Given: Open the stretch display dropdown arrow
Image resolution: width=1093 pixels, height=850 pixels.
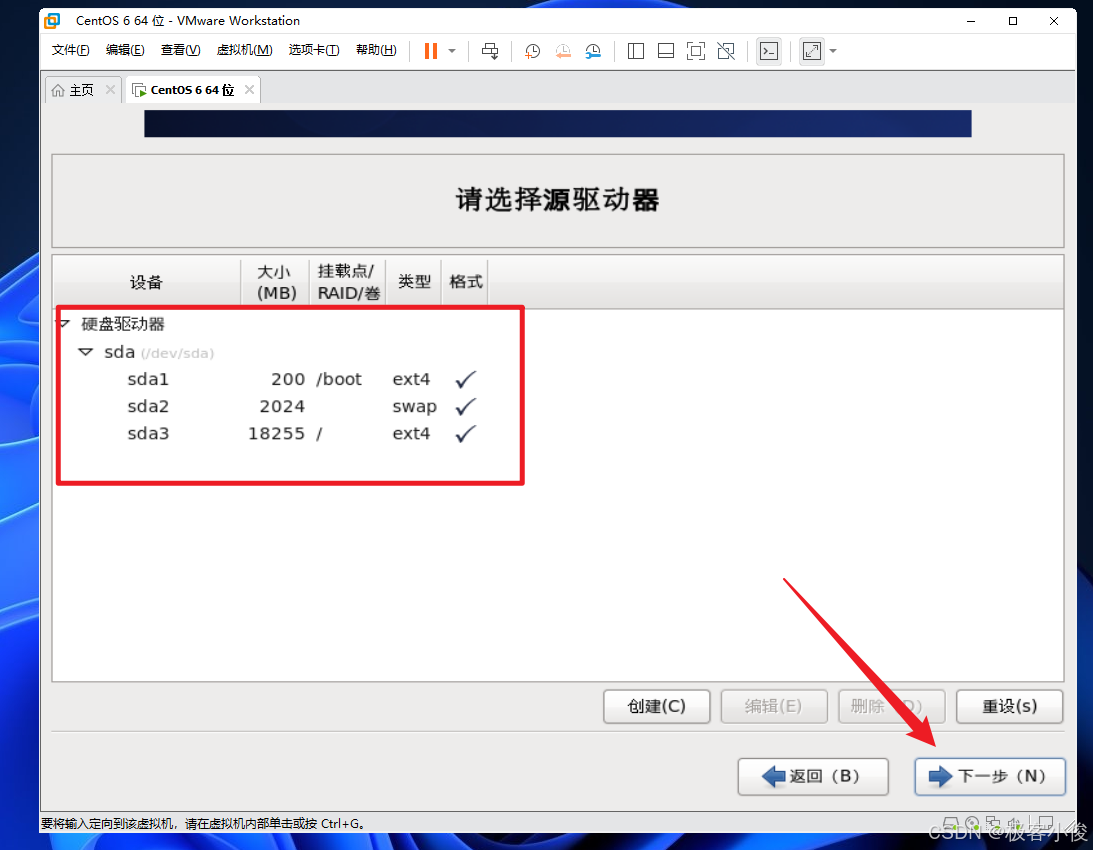Looking at the screenshot, I should coord(833,51).
